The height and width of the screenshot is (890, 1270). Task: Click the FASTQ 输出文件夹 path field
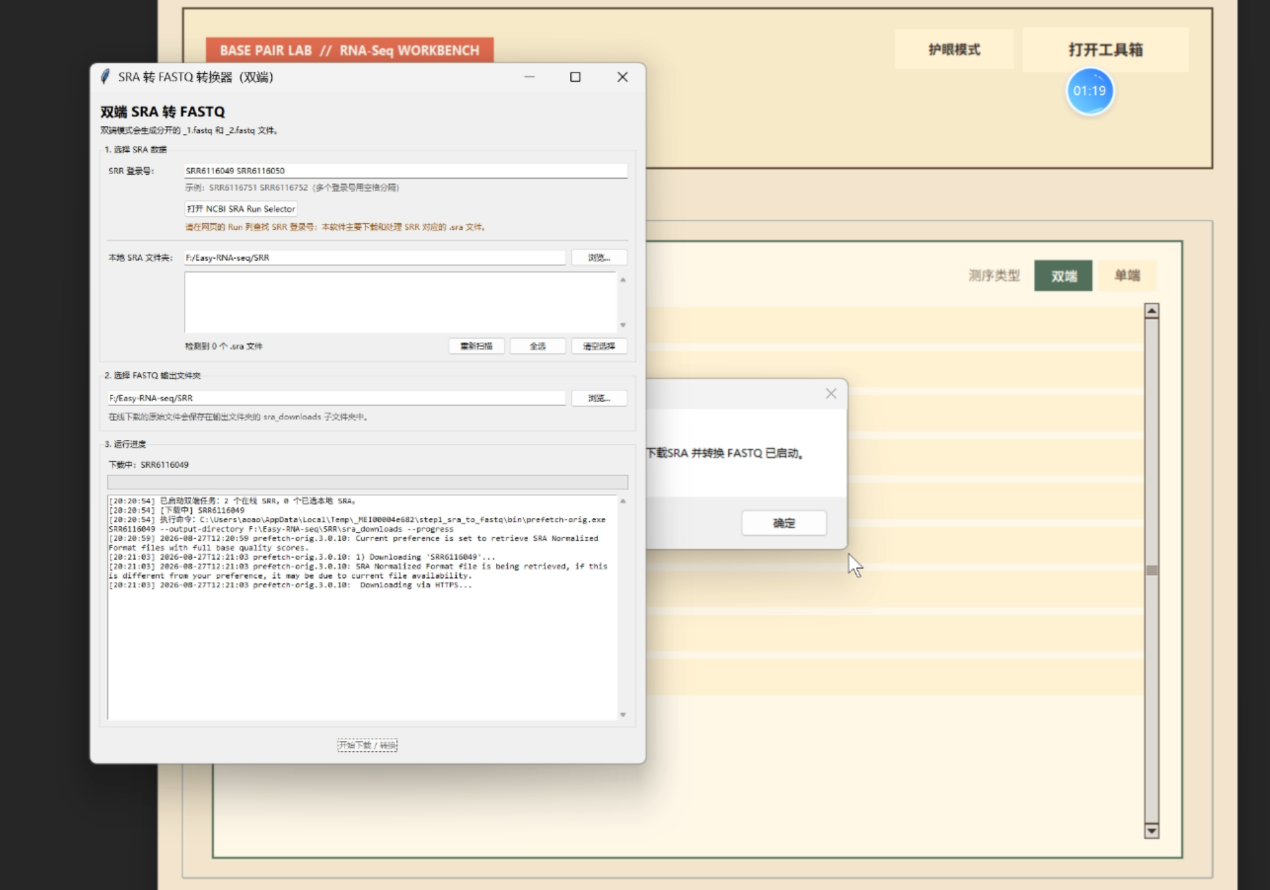(x=337, y=398)
